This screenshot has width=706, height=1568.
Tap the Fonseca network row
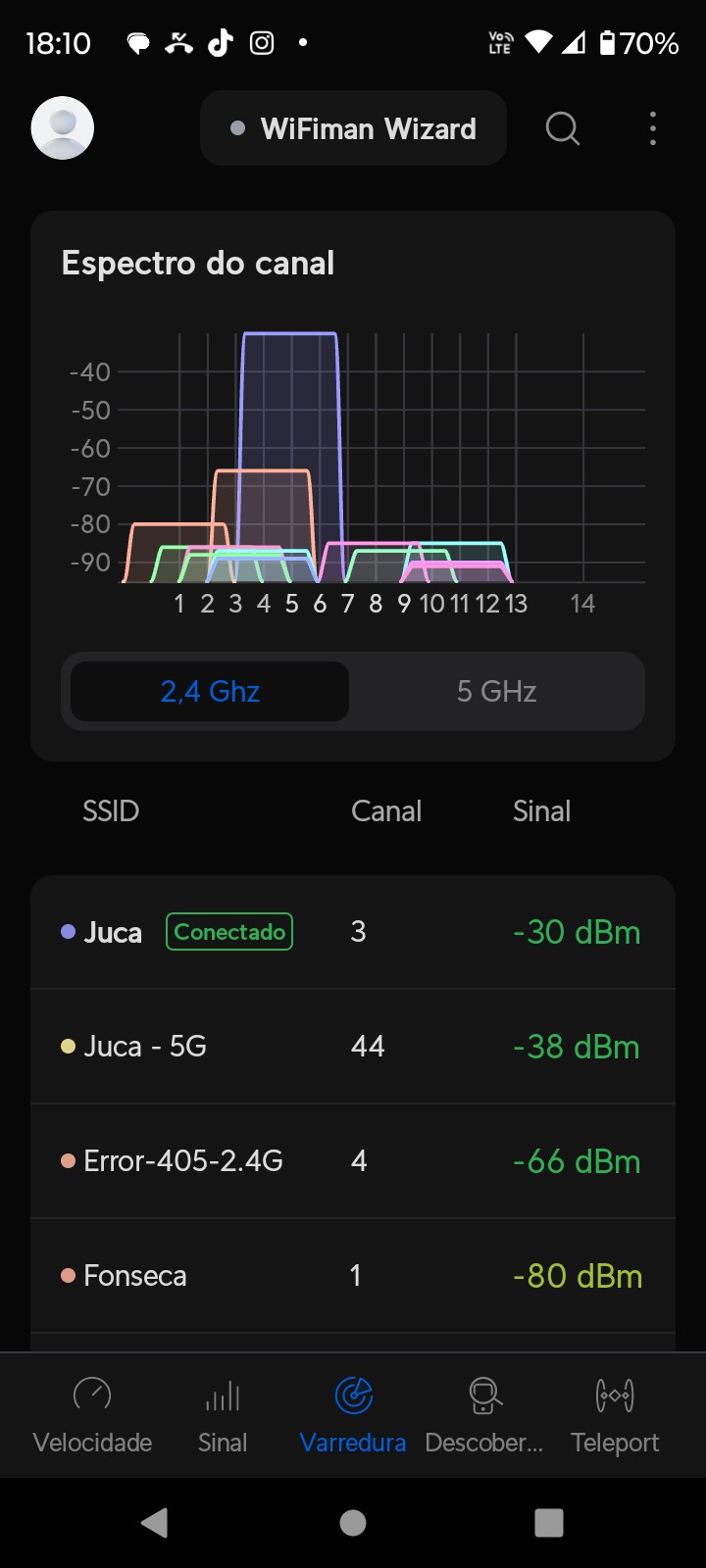click(x=353, y=1276)
